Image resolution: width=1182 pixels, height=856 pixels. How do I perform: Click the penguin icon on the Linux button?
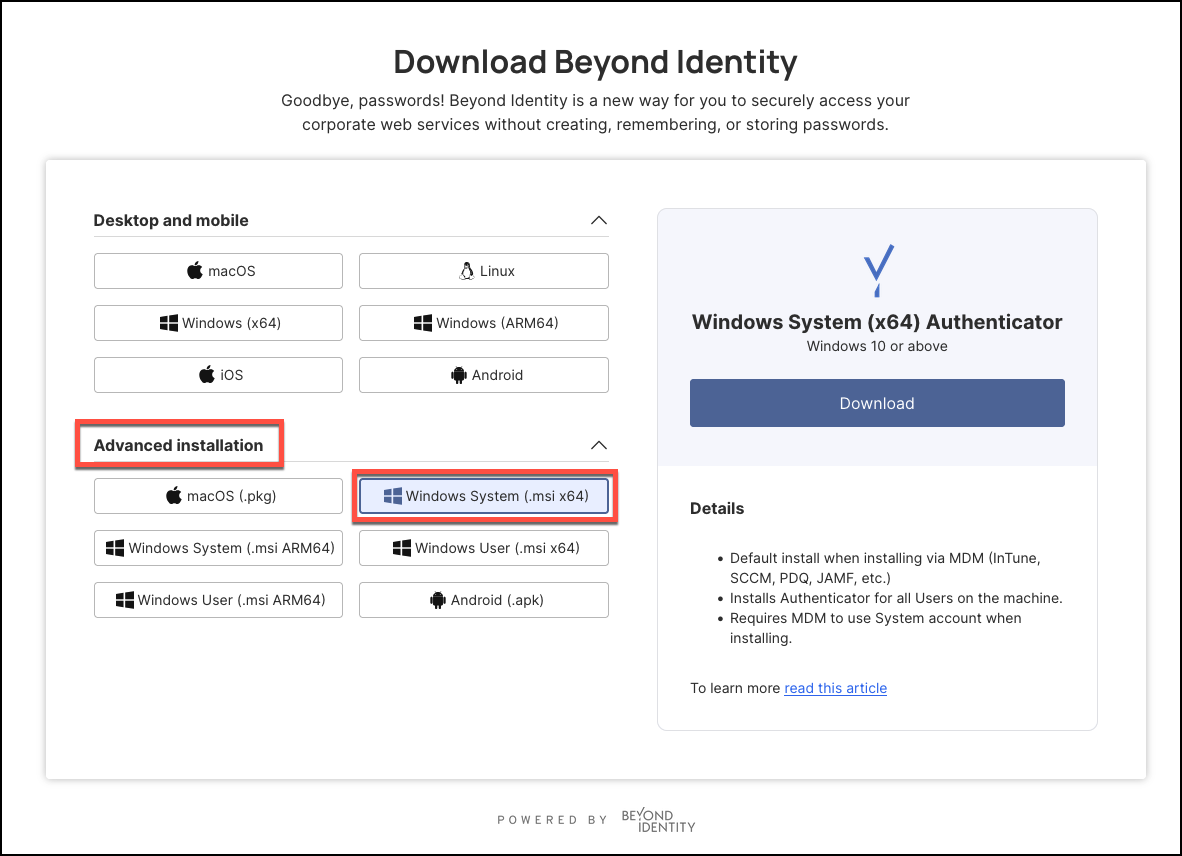(465, 270)
